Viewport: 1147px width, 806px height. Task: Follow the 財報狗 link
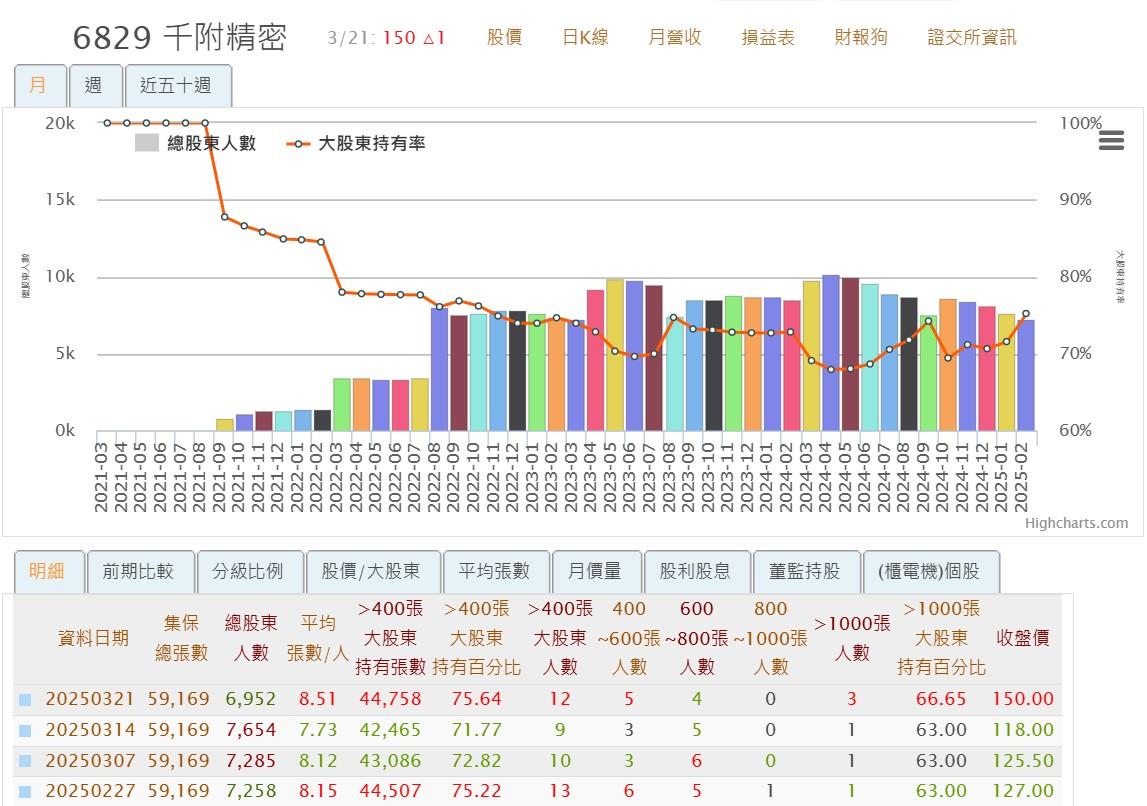coord(861,37)
